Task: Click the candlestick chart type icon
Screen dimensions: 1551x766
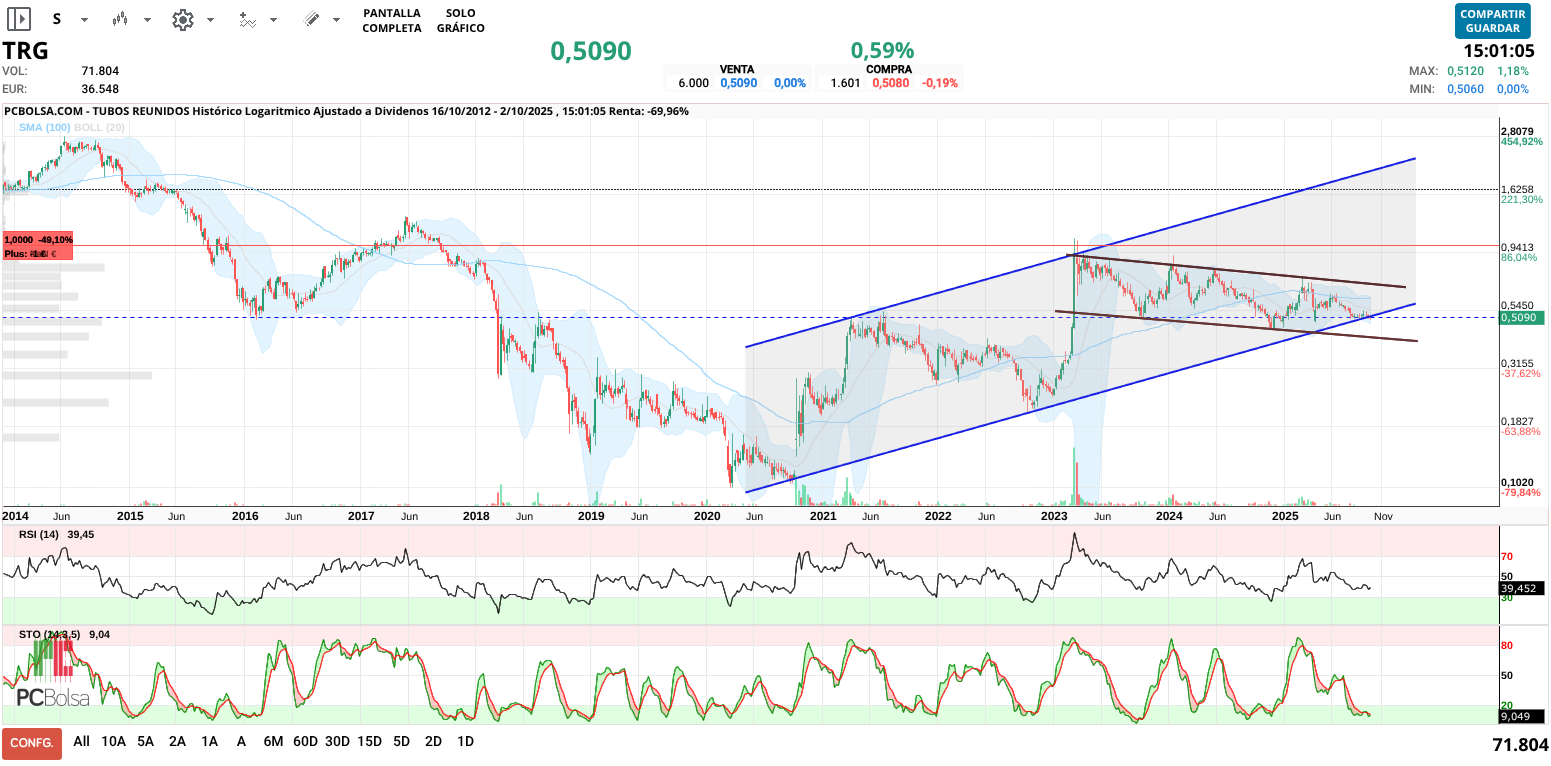Action: [121, 19]
